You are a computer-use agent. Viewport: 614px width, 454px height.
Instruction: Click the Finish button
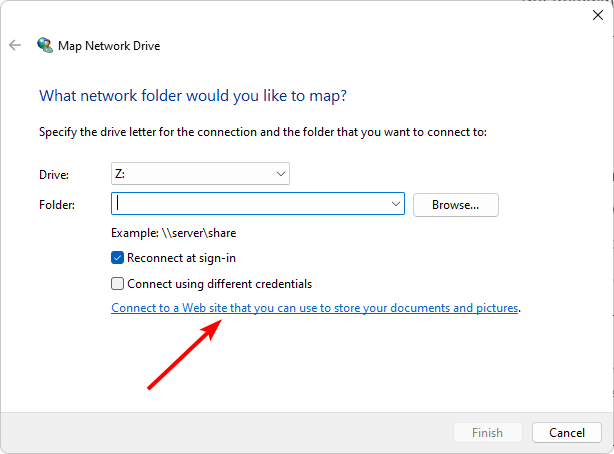tap(488, 432)
